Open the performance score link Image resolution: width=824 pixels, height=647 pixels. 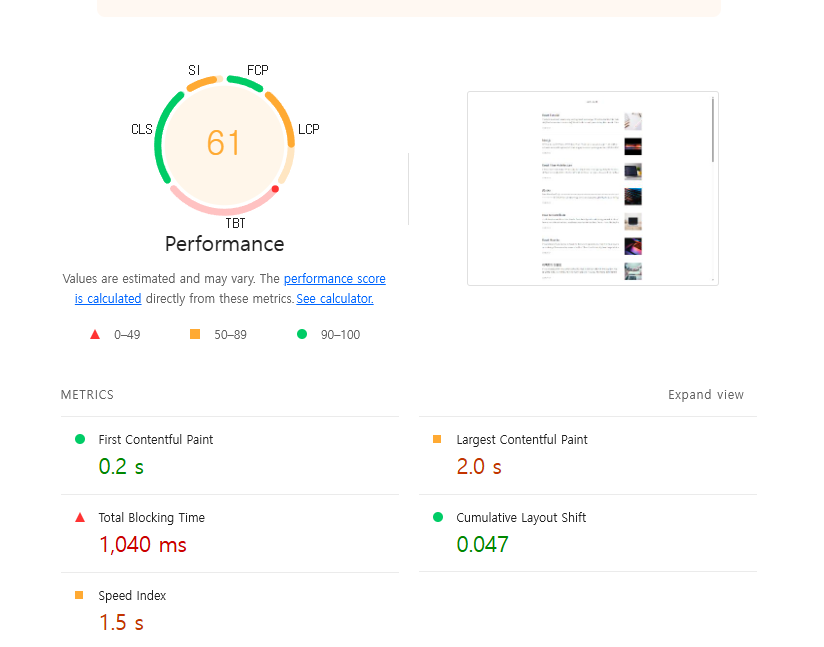coord(335,279)
